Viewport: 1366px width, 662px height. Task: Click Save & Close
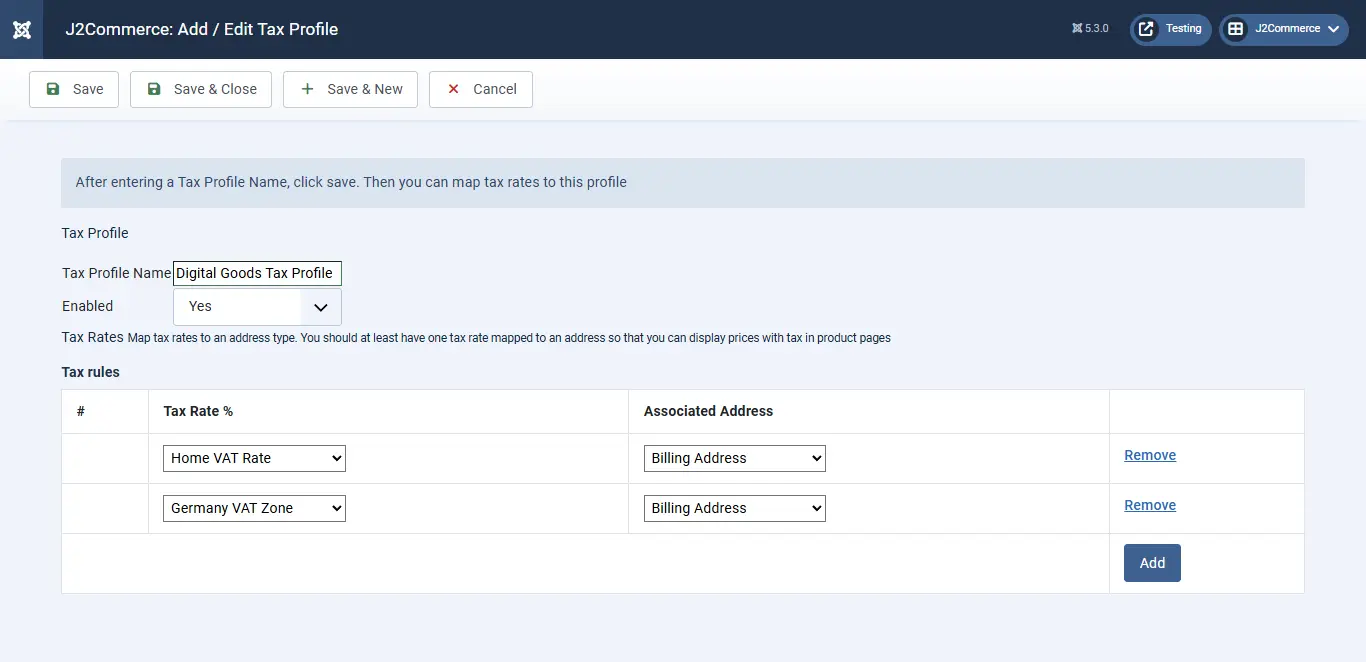click(x=201, y=89)
